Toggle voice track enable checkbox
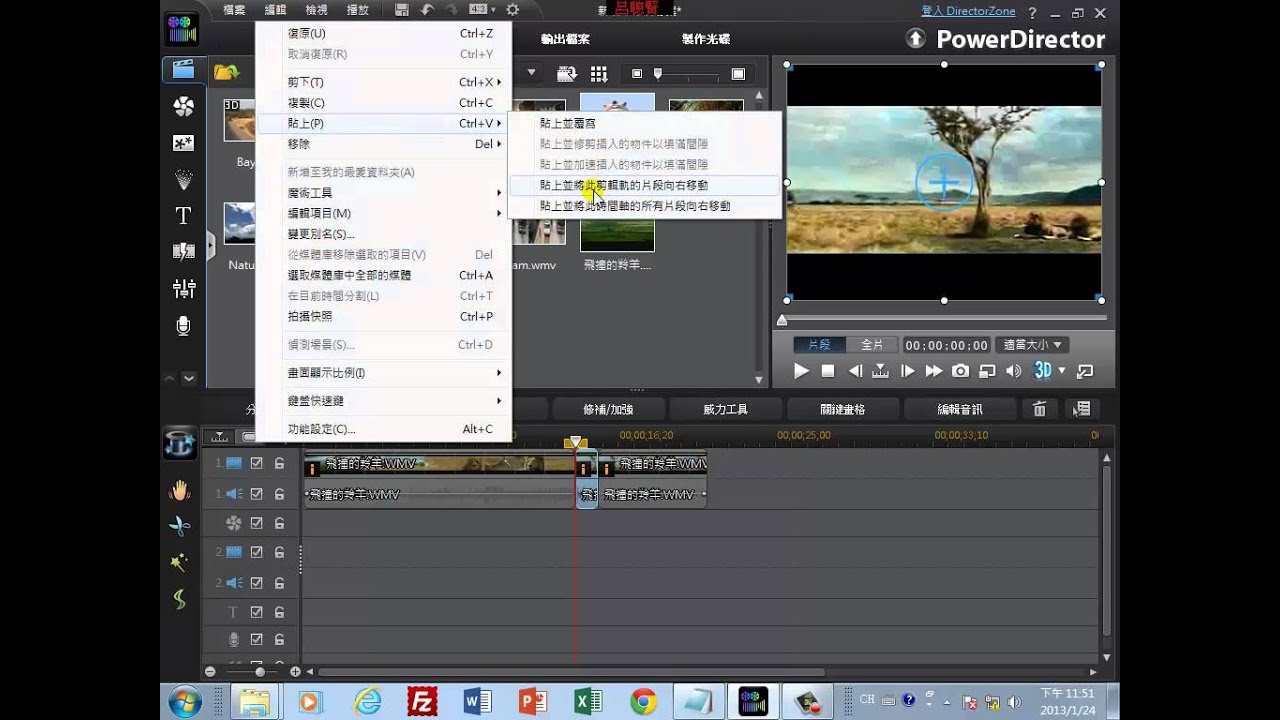Screen dimensions: 1280x720 pyautogui.click(x=256, y=640)
